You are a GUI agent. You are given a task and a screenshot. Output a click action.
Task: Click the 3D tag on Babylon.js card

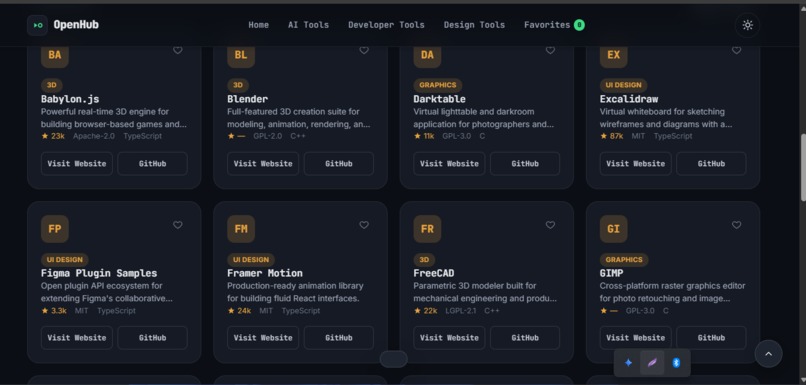click(52, 85)
